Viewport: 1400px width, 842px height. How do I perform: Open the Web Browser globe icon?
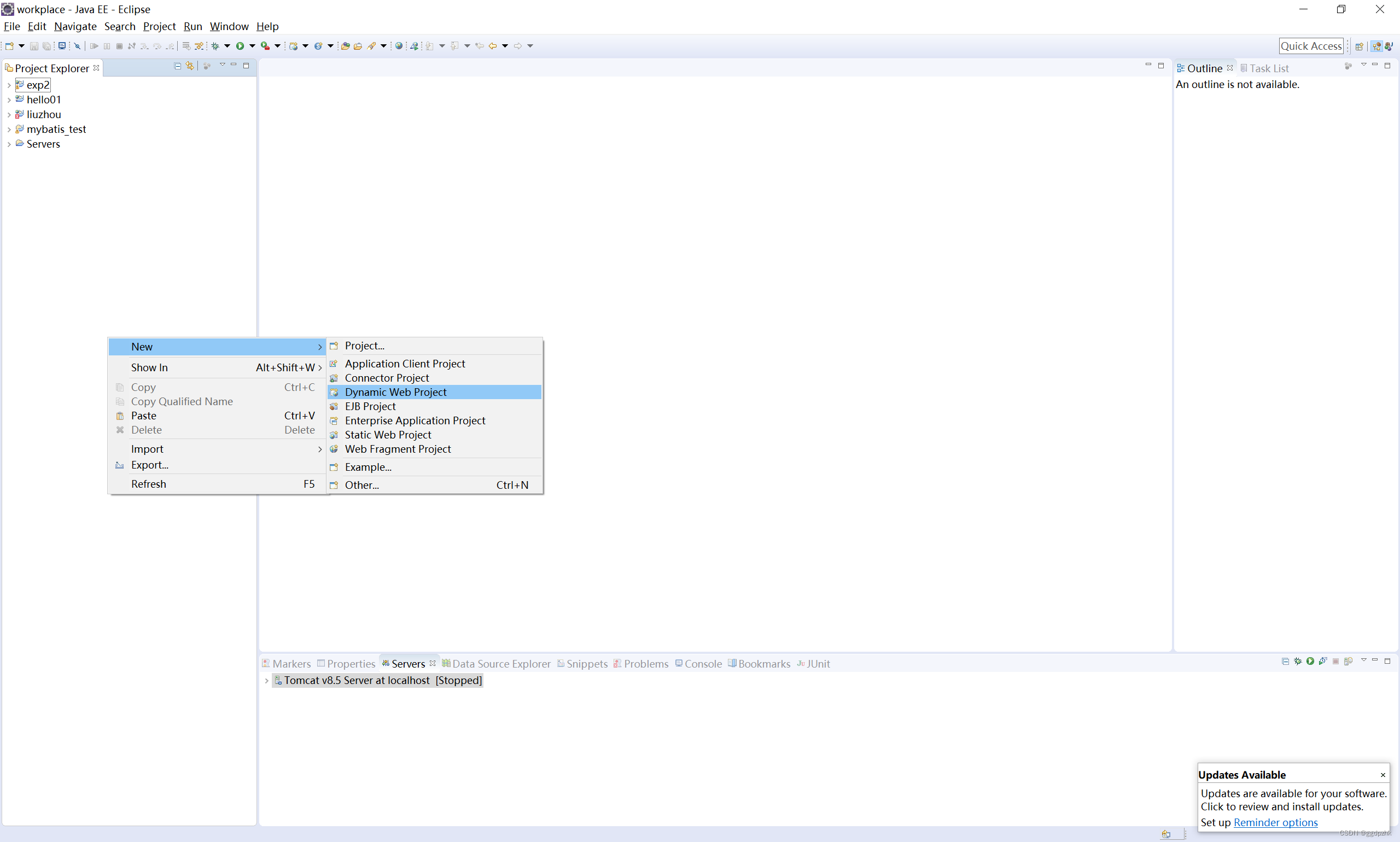pyautogui.click(x=399, y=46)
